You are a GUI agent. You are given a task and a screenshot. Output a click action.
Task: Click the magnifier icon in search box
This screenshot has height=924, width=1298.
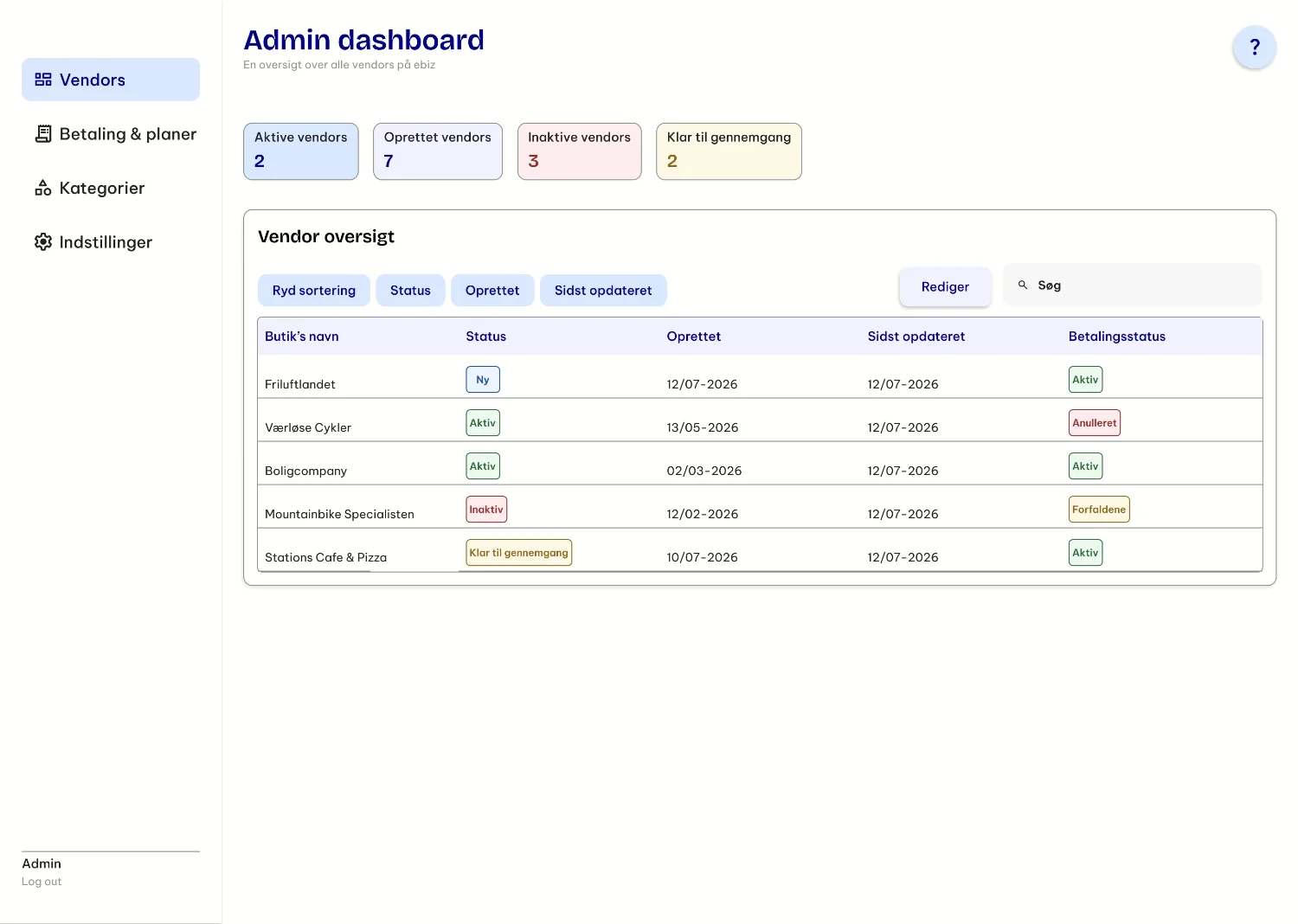1023,285
